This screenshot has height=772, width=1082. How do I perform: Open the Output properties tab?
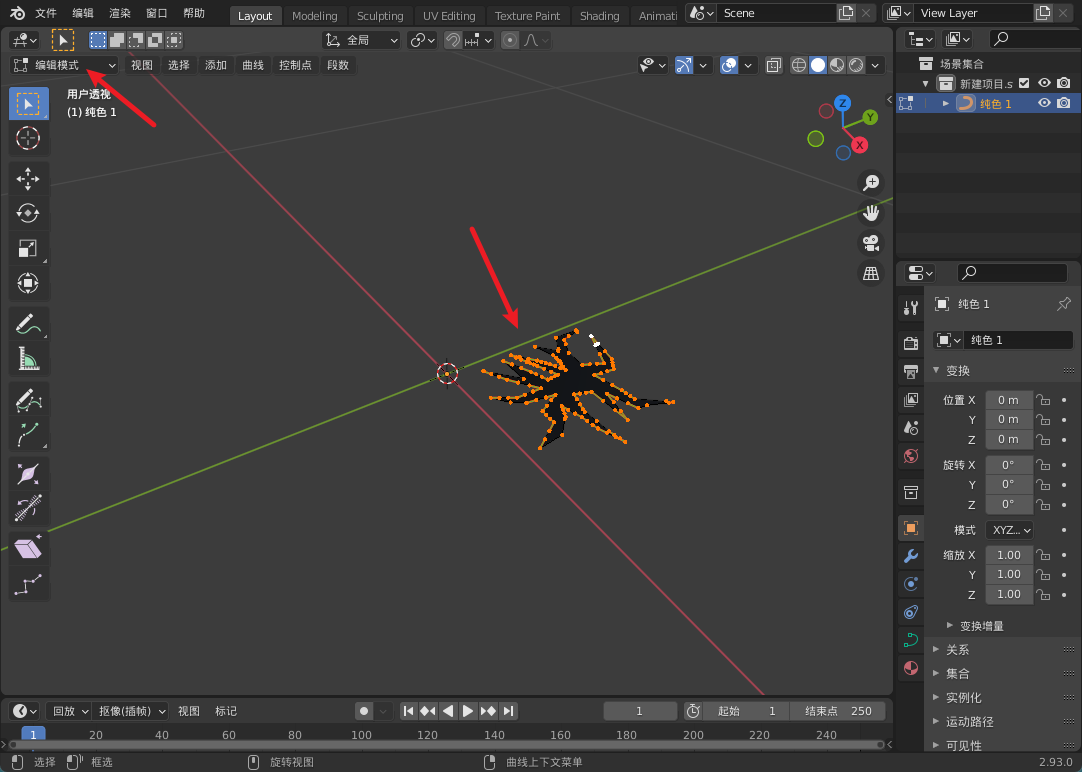point(911,371)
